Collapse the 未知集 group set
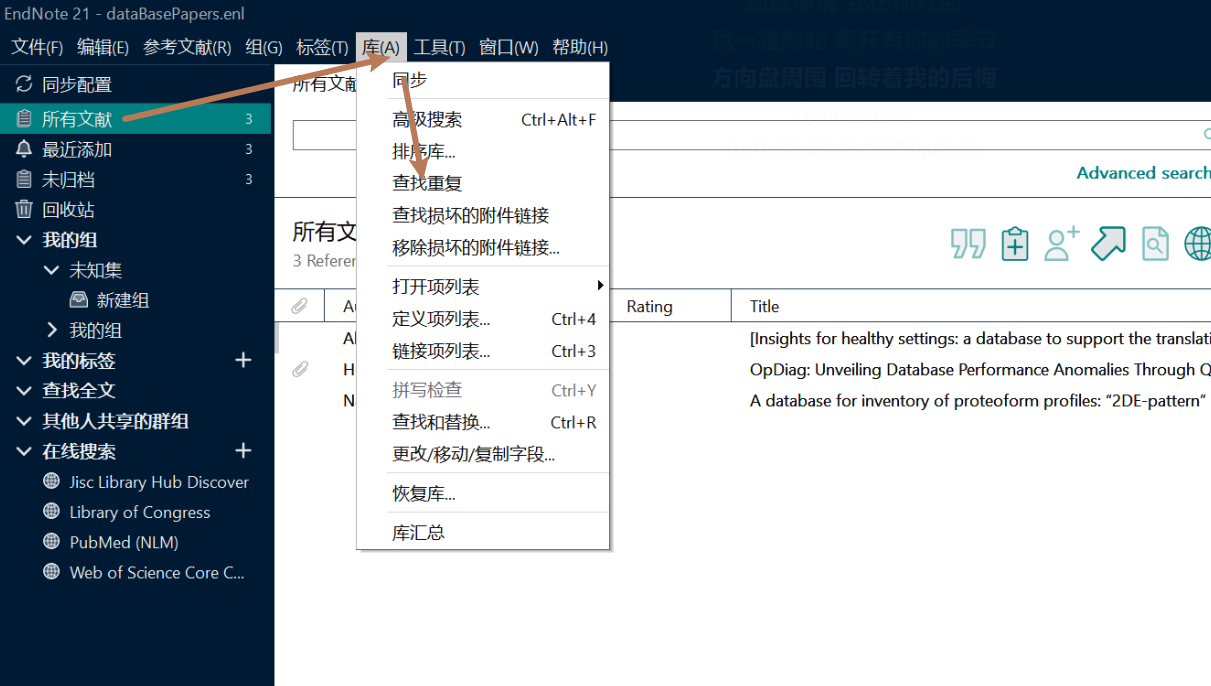 pyautogui.click(x=53, y=270)
